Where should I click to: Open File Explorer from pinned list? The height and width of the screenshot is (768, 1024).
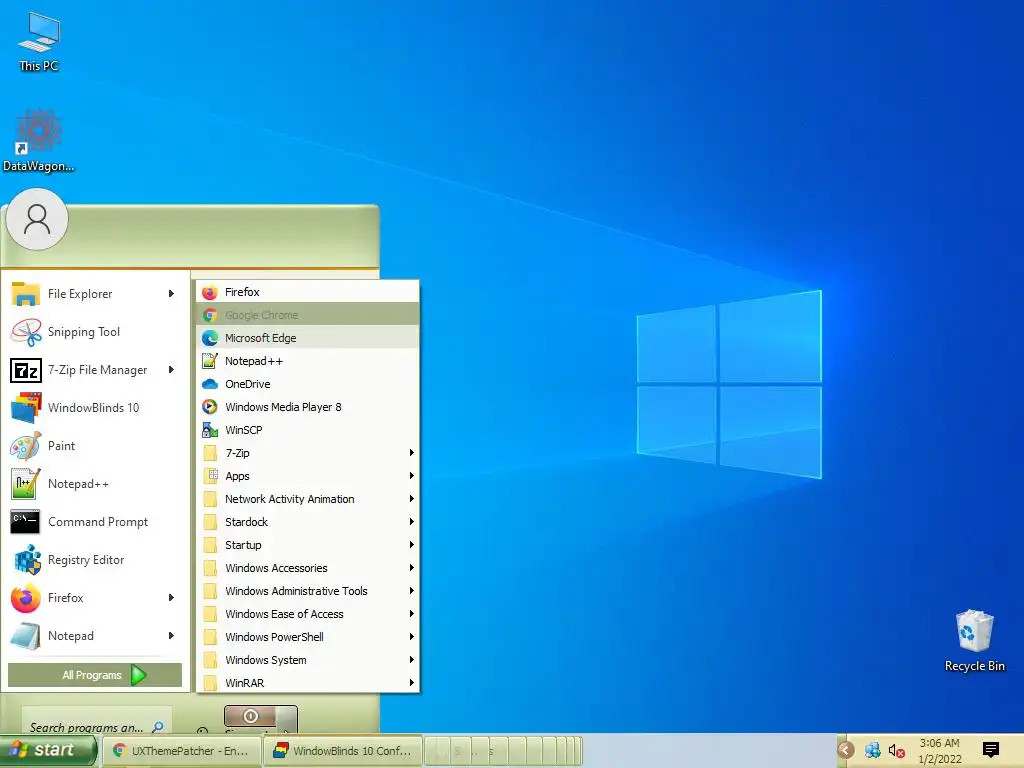click(x=95, y=294)
